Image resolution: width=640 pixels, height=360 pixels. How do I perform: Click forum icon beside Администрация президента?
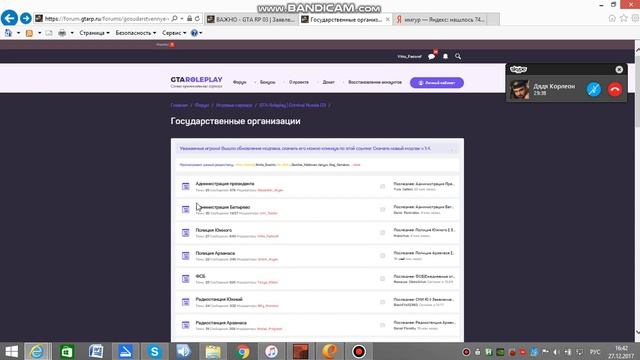[185, 187]
